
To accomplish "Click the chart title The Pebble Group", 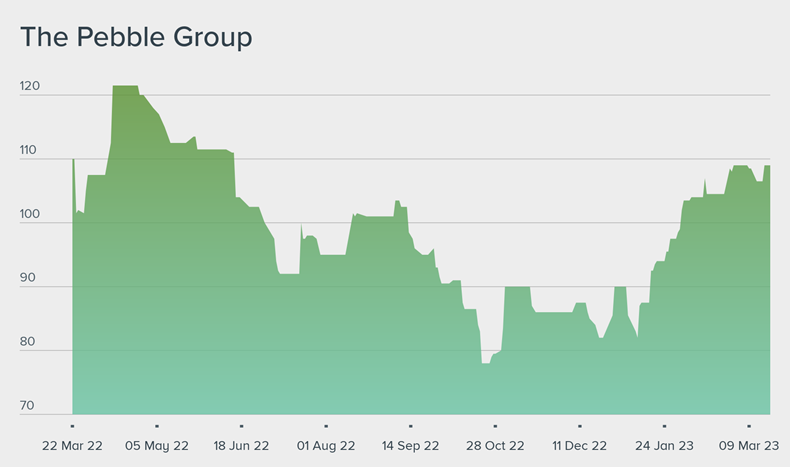I will click(x=136, y=38).
